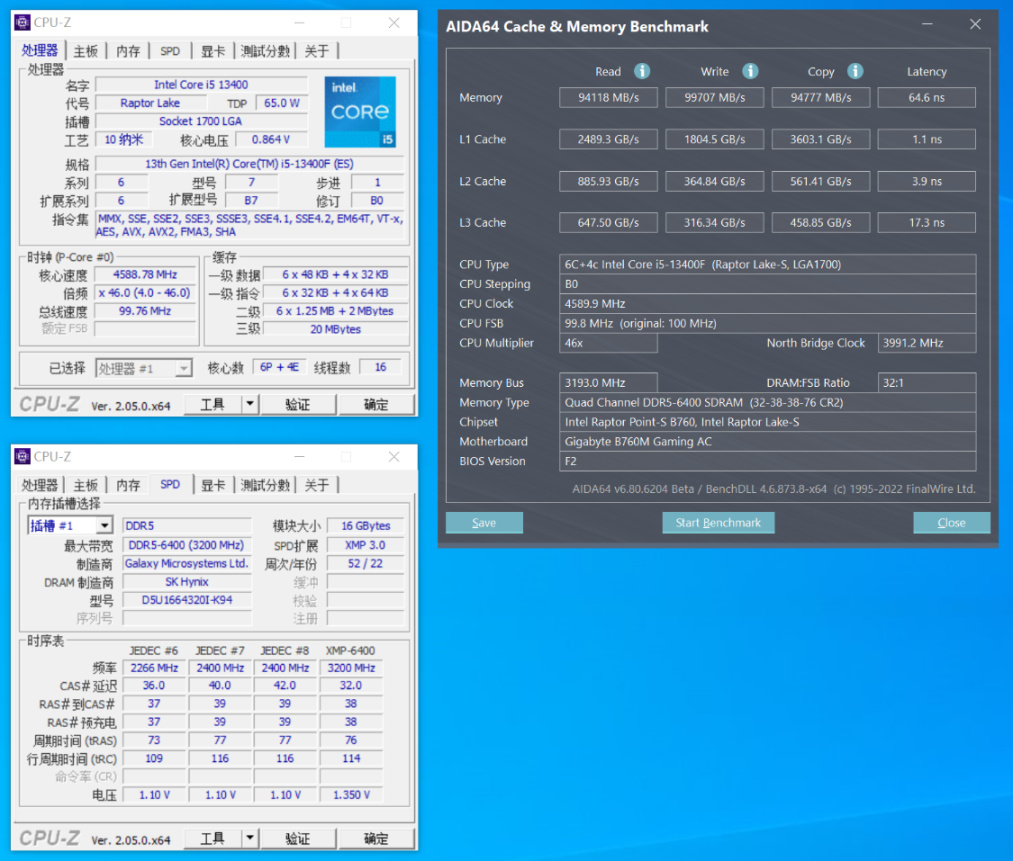Click the info icon next to Copy
1013x861 pixels.
pos(855,71)
